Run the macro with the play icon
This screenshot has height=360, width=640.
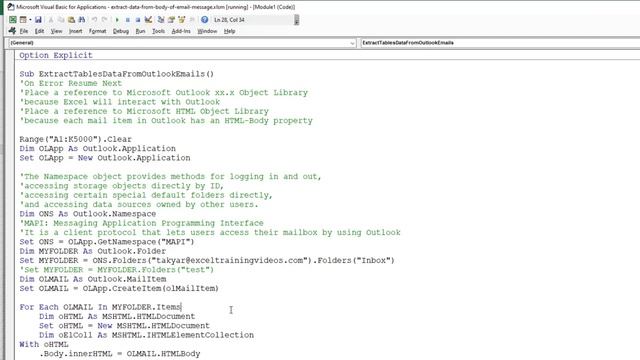[117, 20]
